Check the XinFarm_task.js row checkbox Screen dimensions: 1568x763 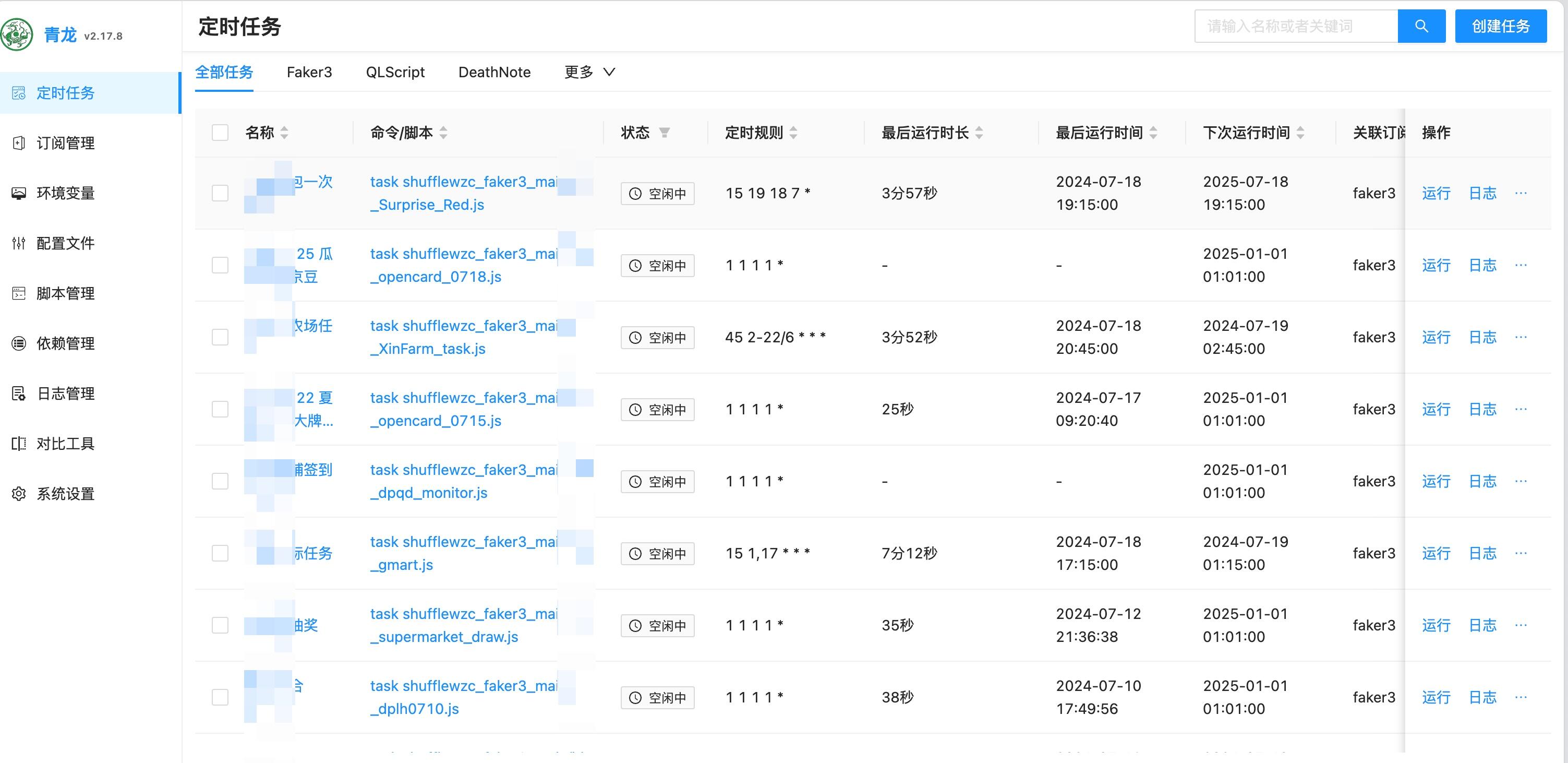[x=220, y=337]
